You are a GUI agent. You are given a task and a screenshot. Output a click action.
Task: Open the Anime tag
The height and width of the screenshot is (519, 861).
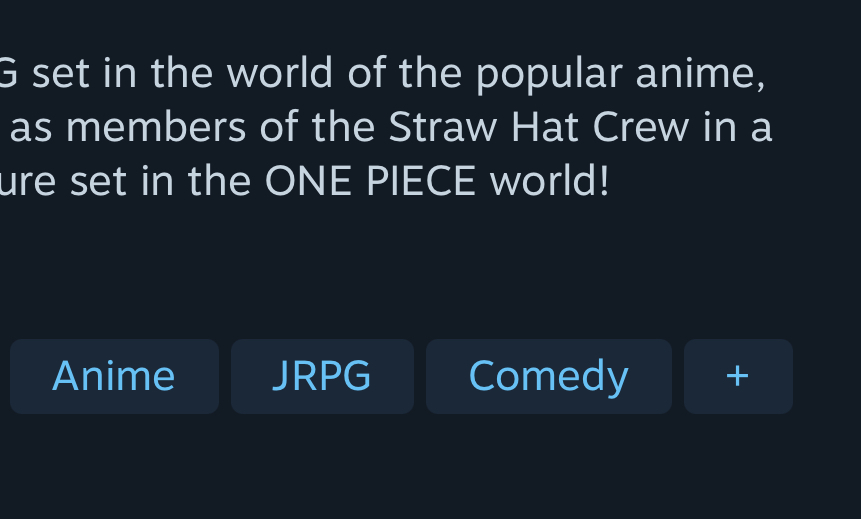click(114, 376)
